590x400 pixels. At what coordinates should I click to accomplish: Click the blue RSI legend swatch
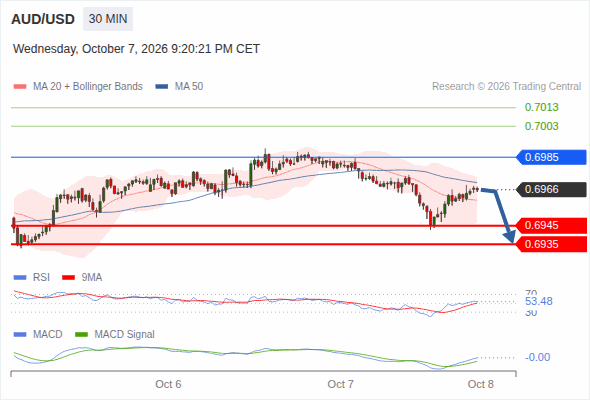20,278
